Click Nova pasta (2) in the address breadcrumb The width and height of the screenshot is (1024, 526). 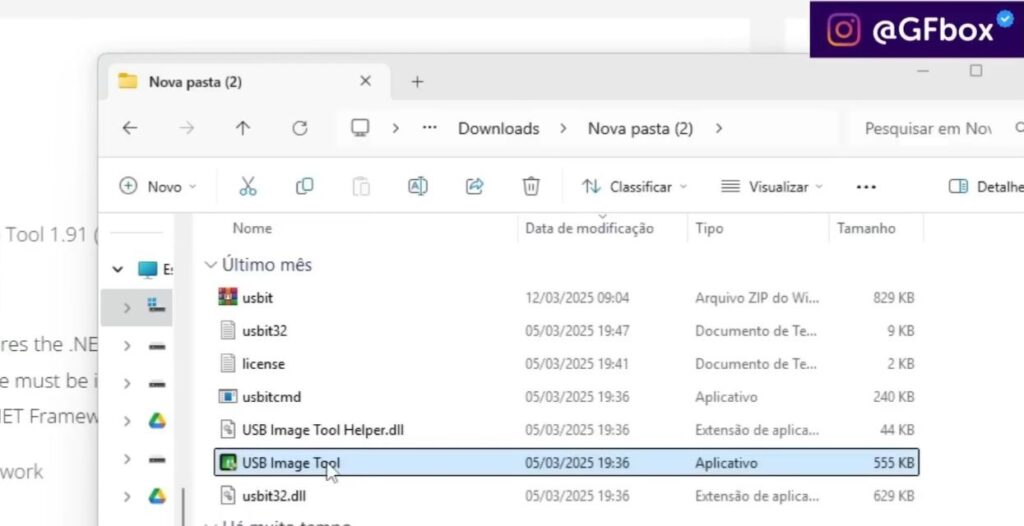[x=640, y=128]
